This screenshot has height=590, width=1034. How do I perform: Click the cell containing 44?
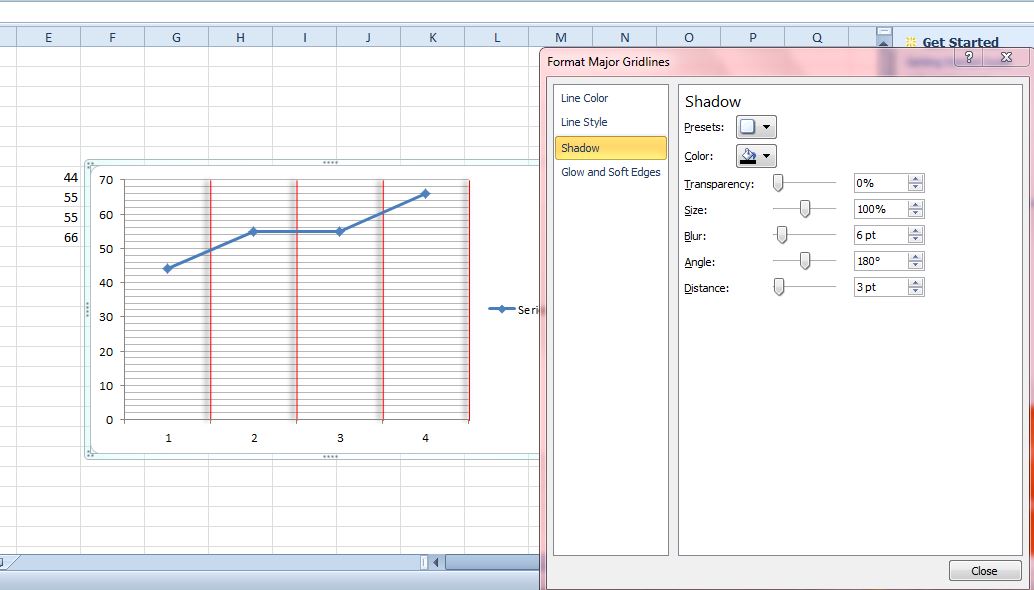[70, 179]
